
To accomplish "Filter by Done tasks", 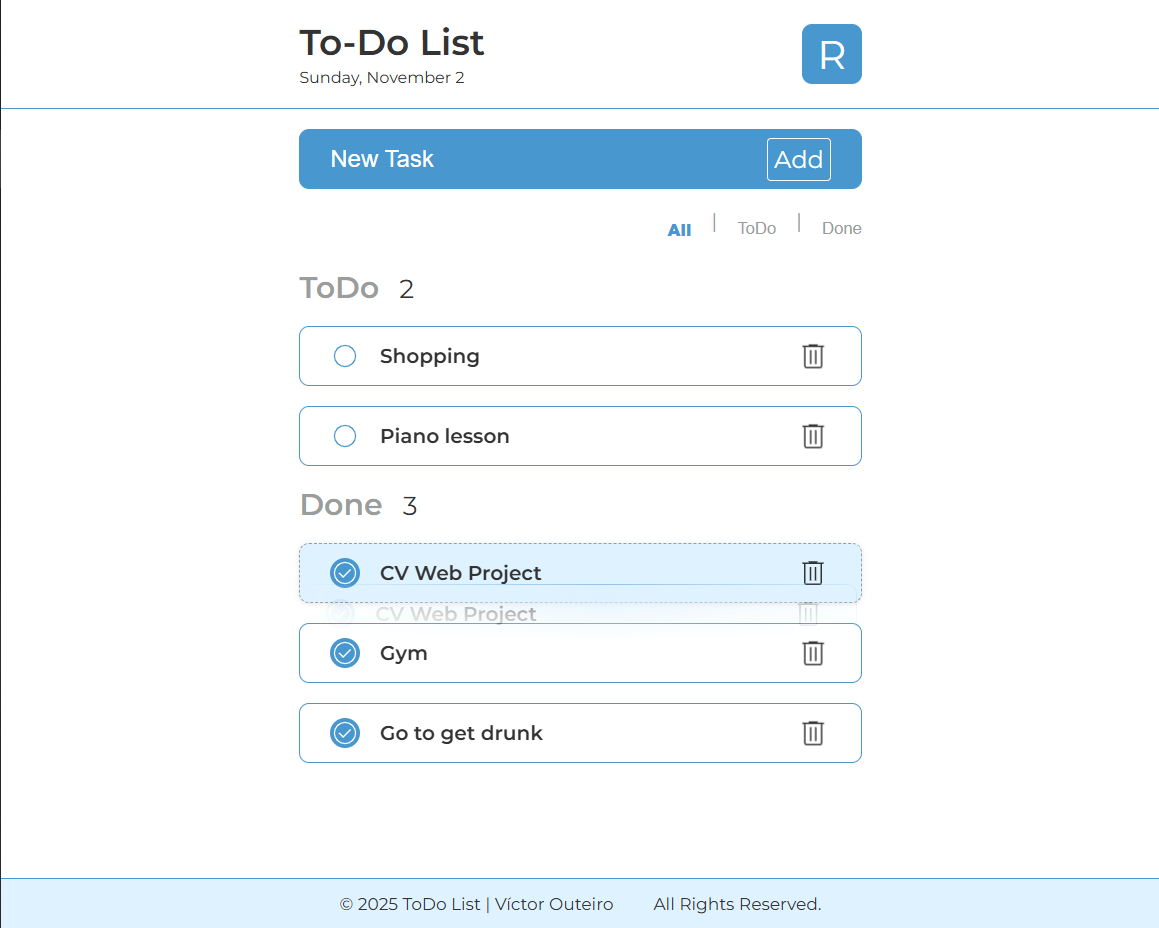I will coord(841,229).
